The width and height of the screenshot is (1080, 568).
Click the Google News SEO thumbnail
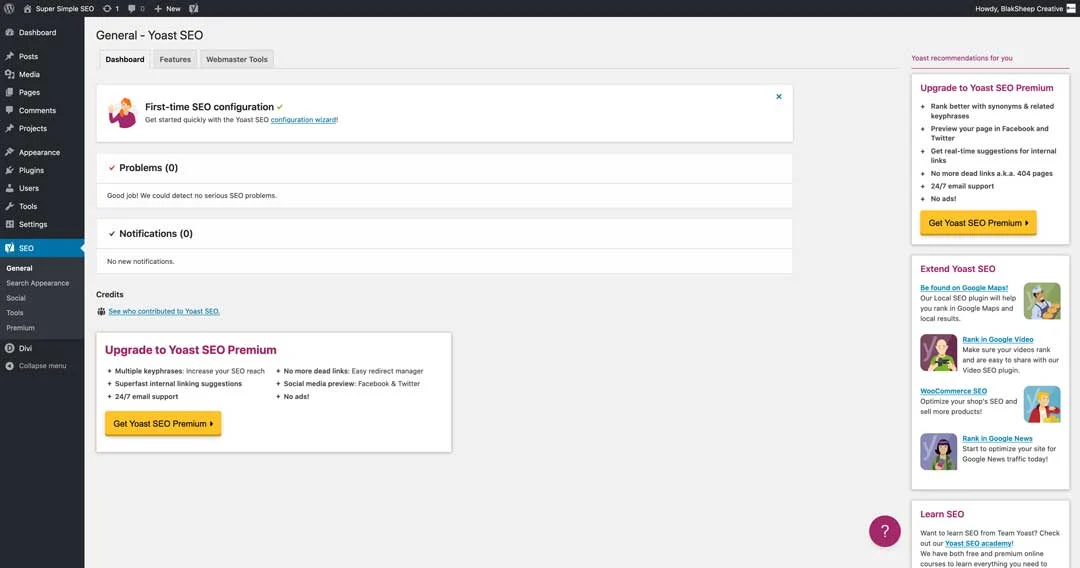pyautogui.click(x=938, y=452)
